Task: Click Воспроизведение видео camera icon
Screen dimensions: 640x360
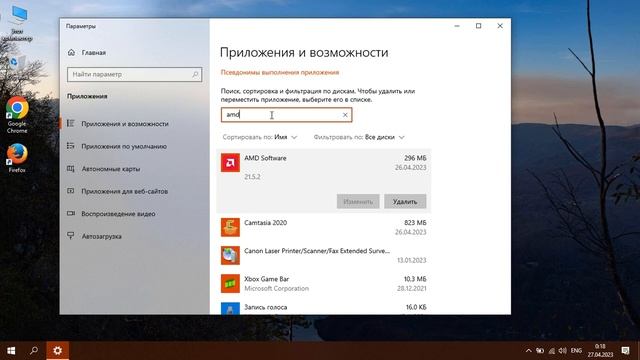Action: coord(71,213)
